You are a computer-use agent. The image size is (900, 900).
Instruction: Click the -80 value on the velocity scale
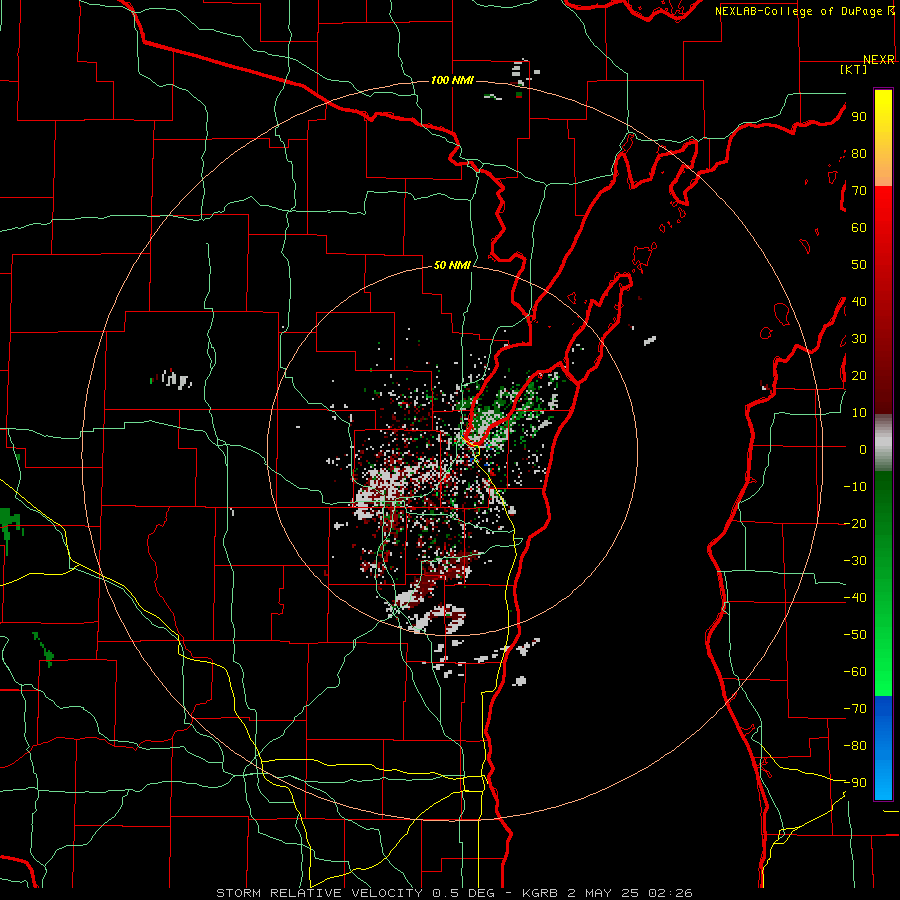[855, 746]
